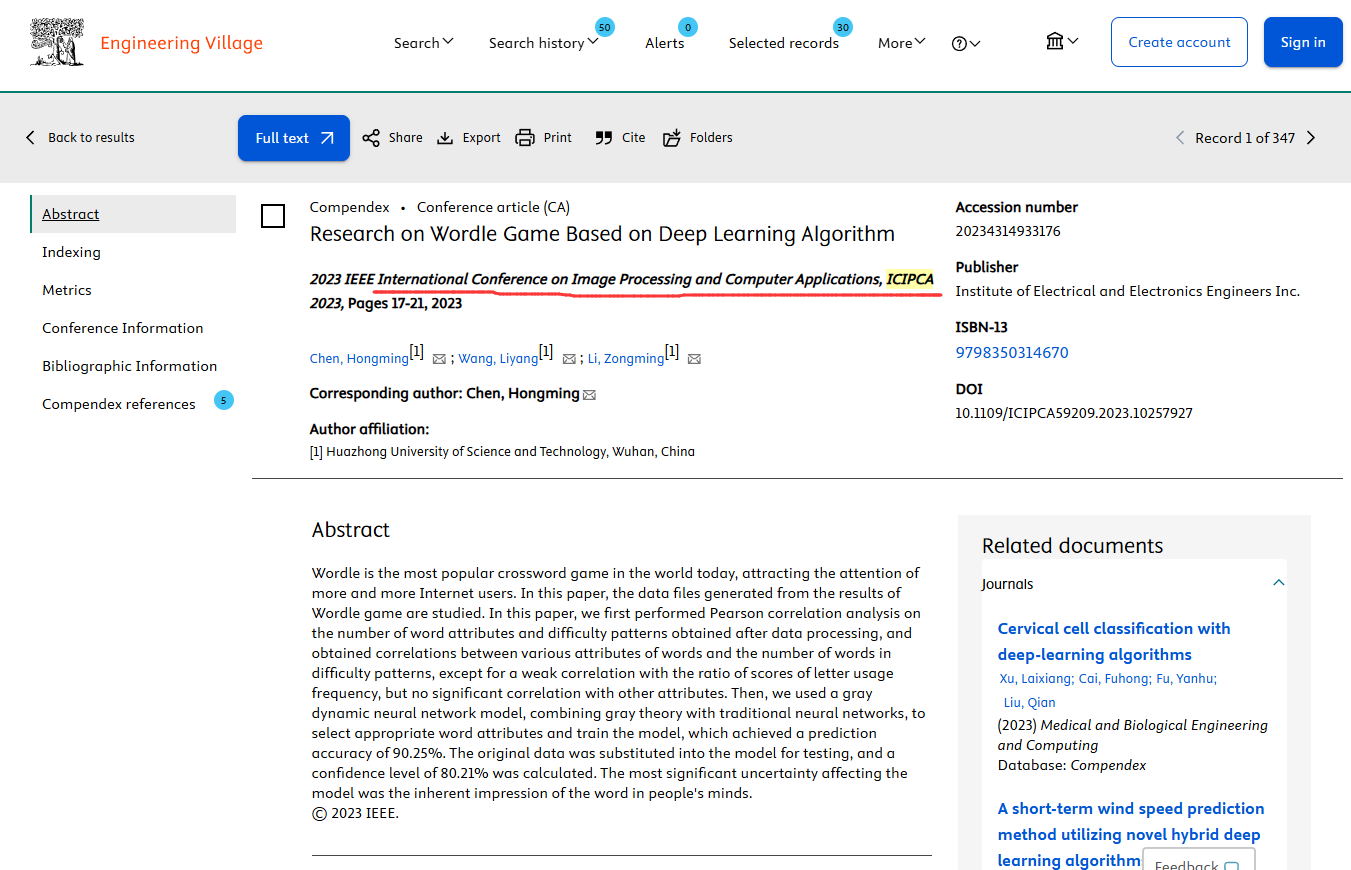Go Back to results
This screenshot has height=870, width=1351.
80,137
